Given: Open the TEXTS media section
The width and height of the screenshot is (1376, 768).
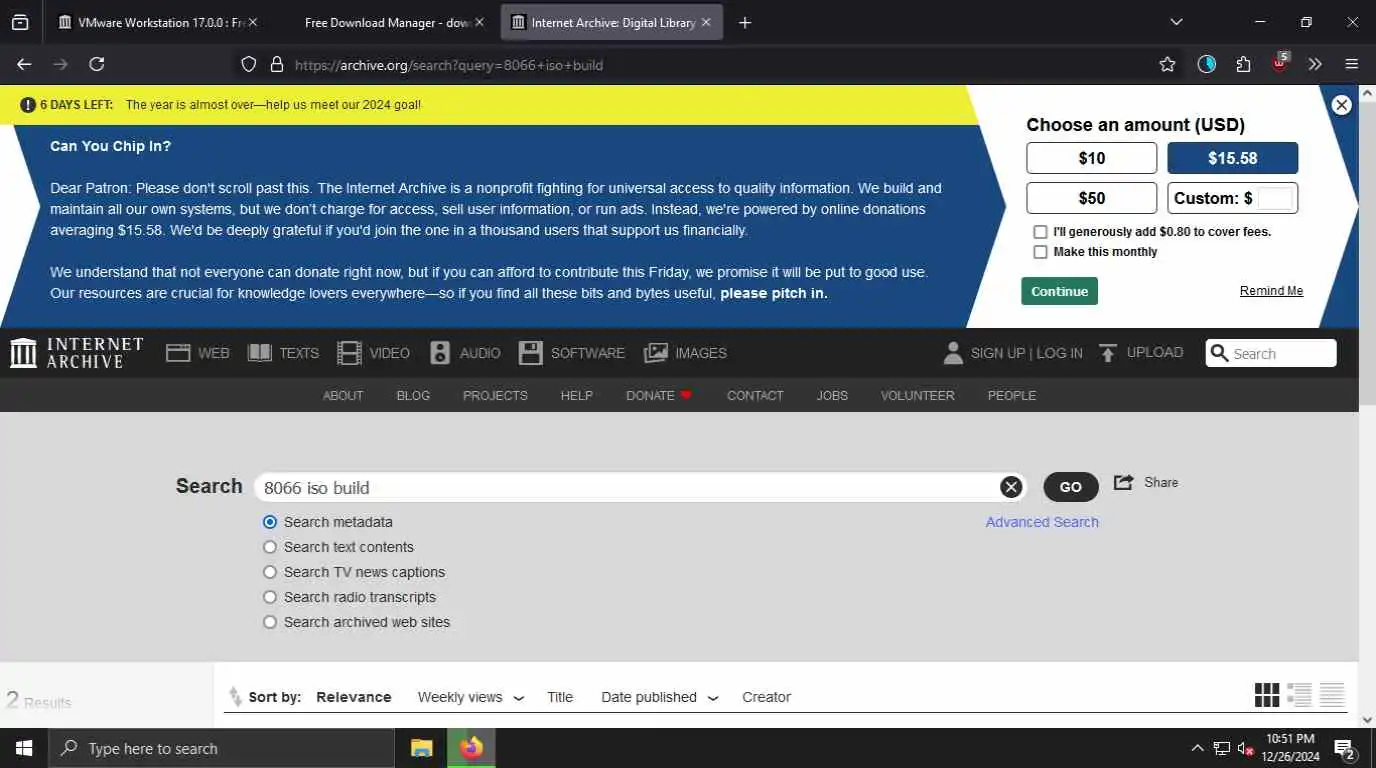Looking at the screenshot, I should click(x=283, y=353).
